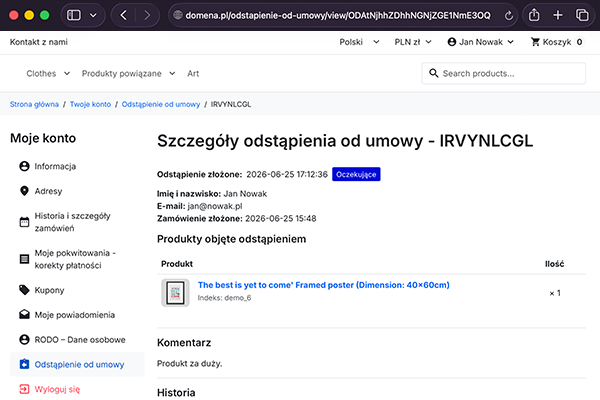Open the Kontakt z nami link
Screen dimensions: 600x400
pos(39,42)
